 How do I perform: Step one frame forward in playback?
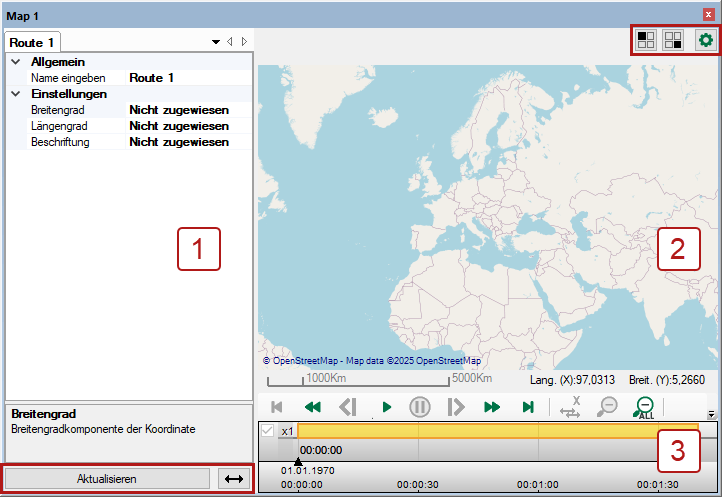(x=456, y=407)
